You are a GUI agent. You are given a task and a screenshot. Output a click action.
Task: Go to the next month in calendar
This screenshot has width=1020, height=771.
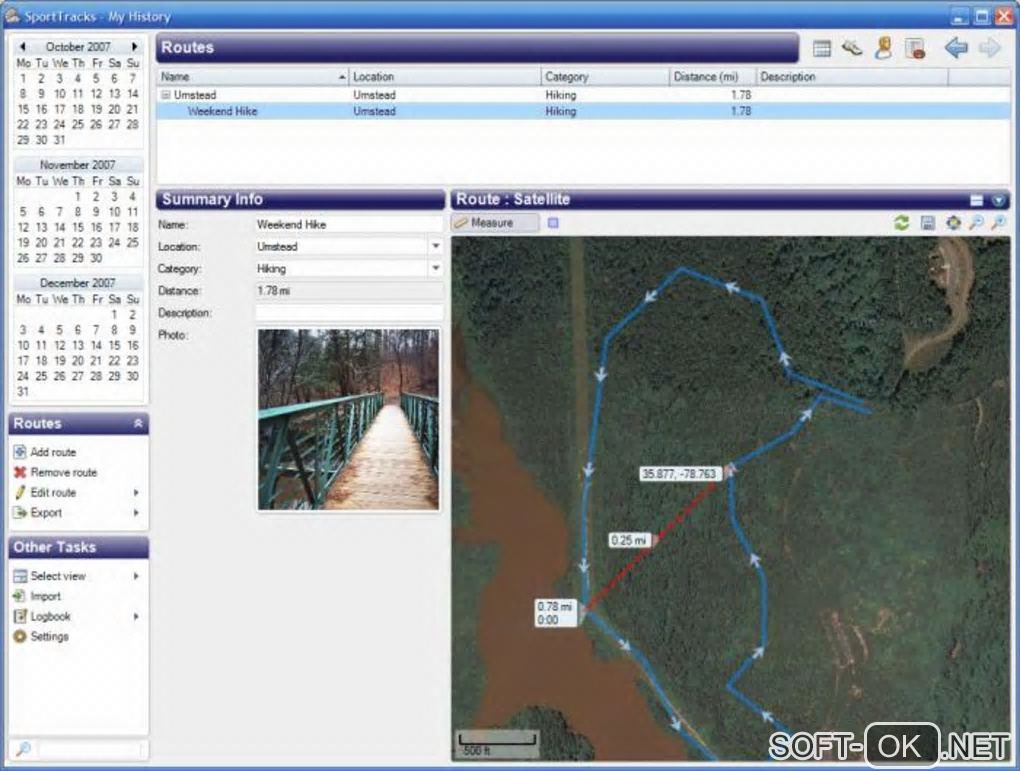135,46
